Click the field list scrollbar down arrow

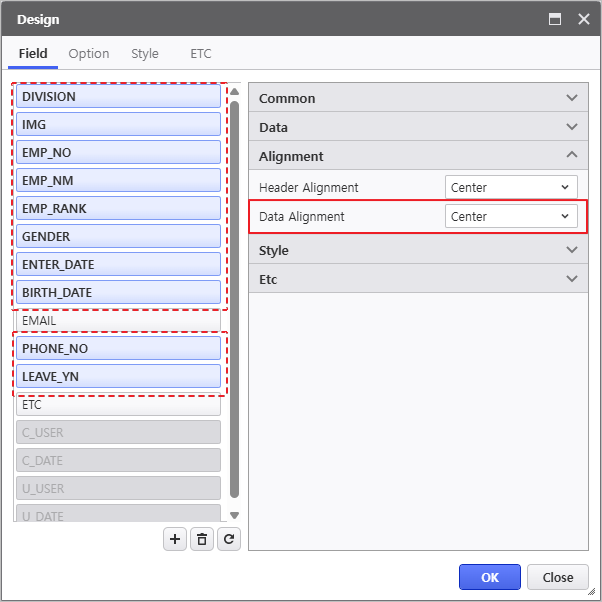point(235,515)
